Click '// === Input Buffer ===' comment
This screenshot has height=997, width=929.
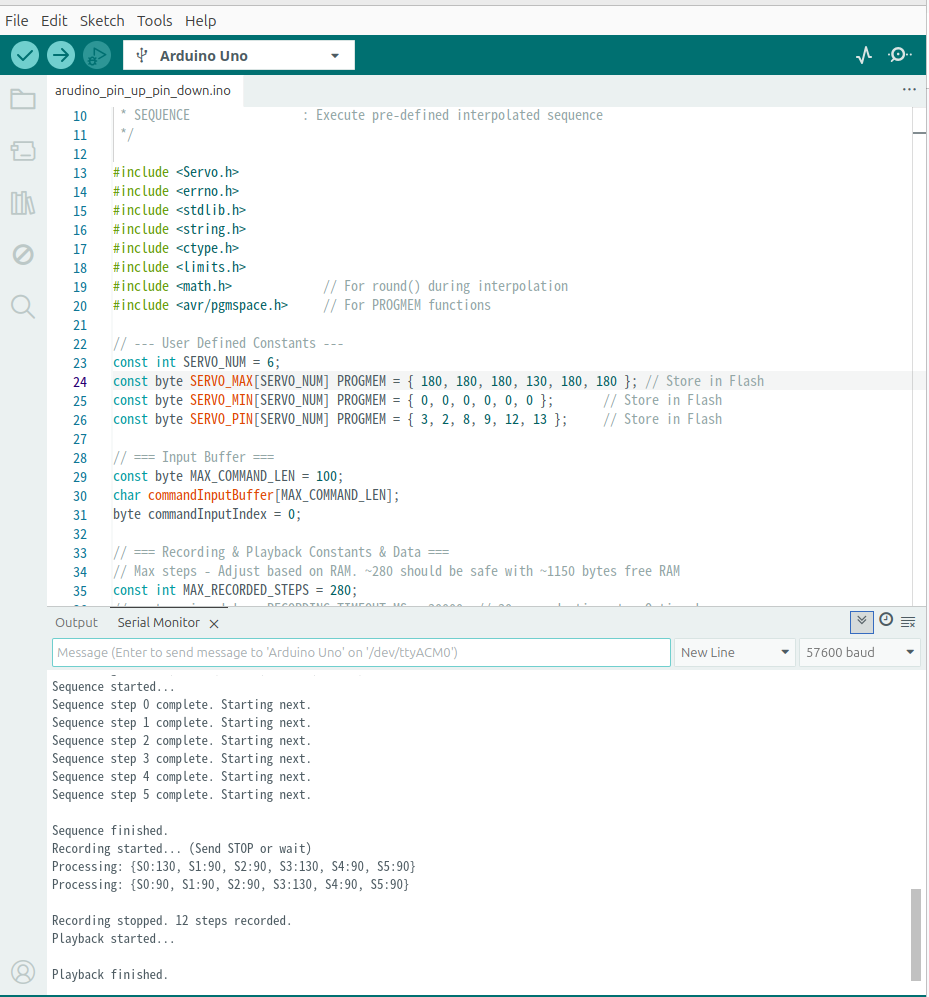193,457
